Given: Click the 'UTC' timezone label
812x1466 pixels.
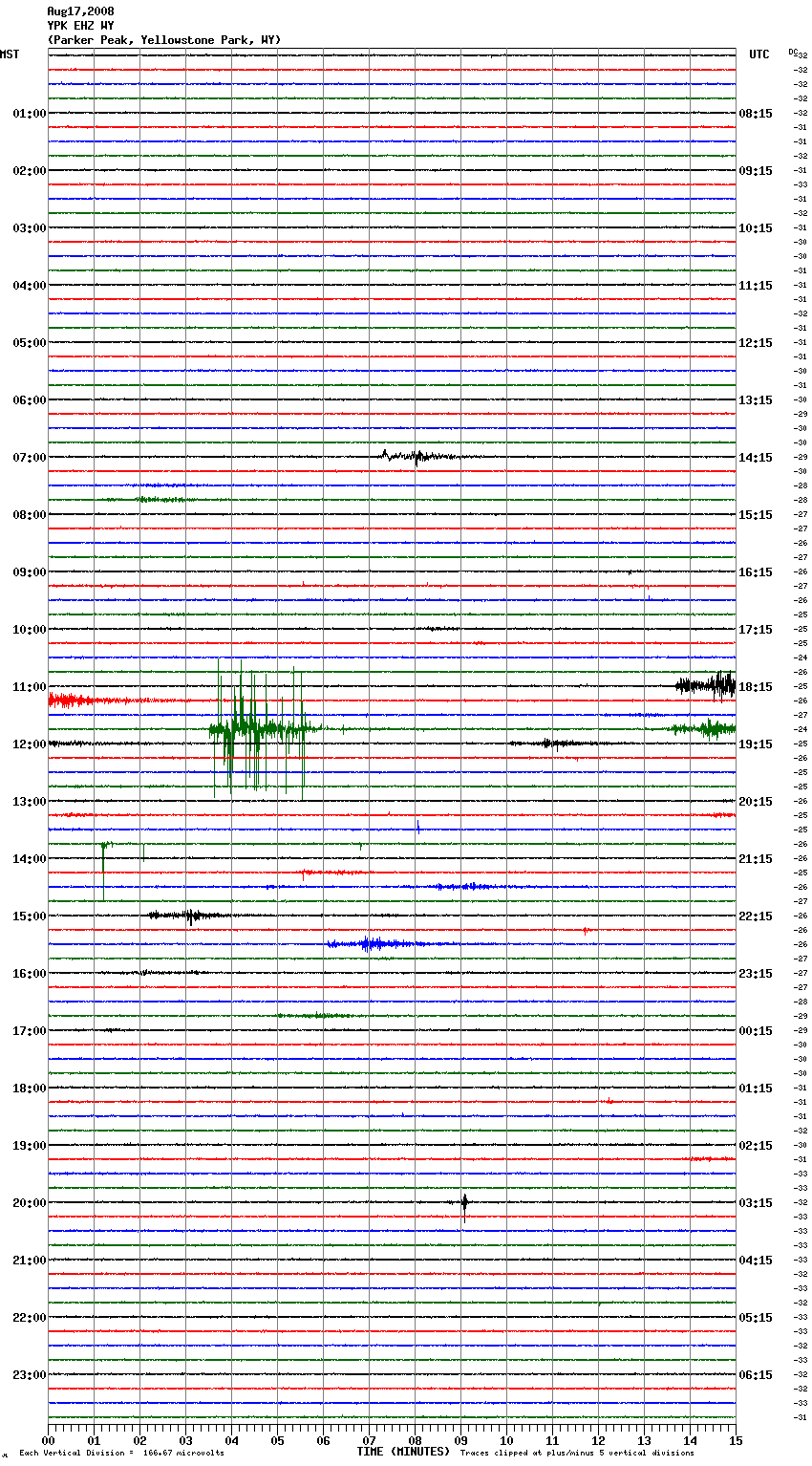Looking at the screenshot, I should pos(759,54).
